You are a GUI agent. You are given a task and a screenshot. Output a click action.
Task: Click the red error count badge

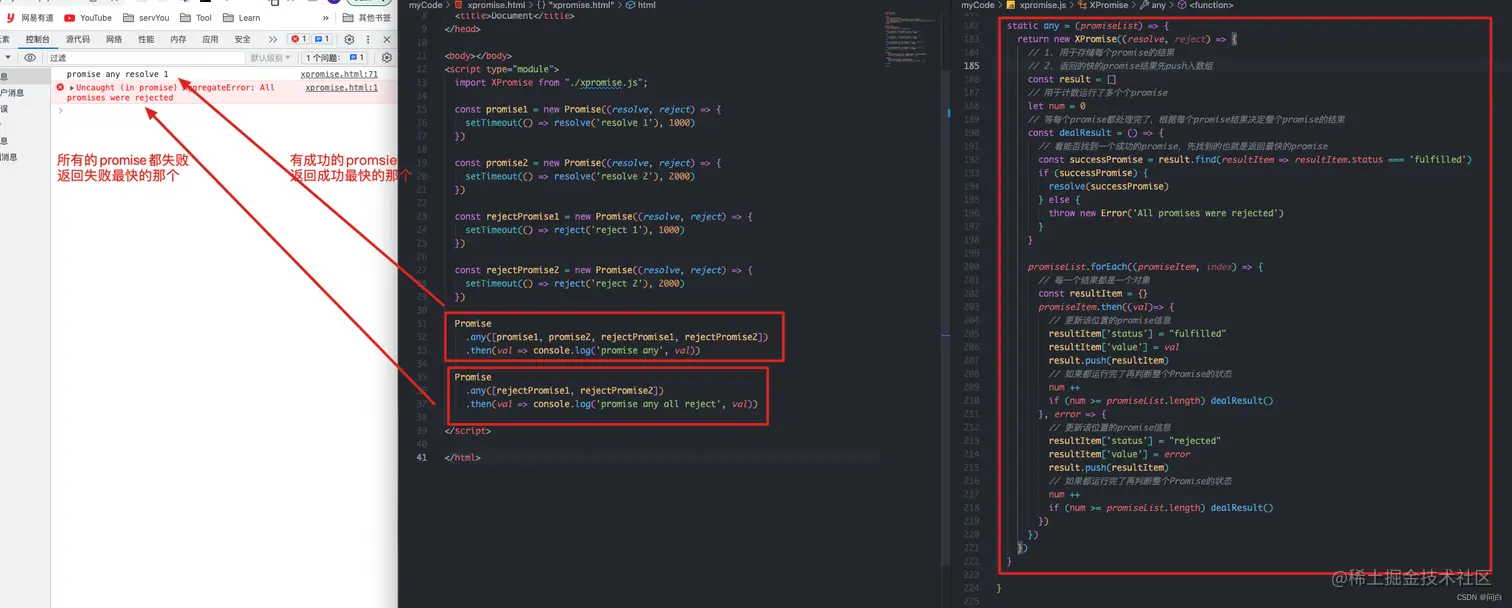point(298,39)
